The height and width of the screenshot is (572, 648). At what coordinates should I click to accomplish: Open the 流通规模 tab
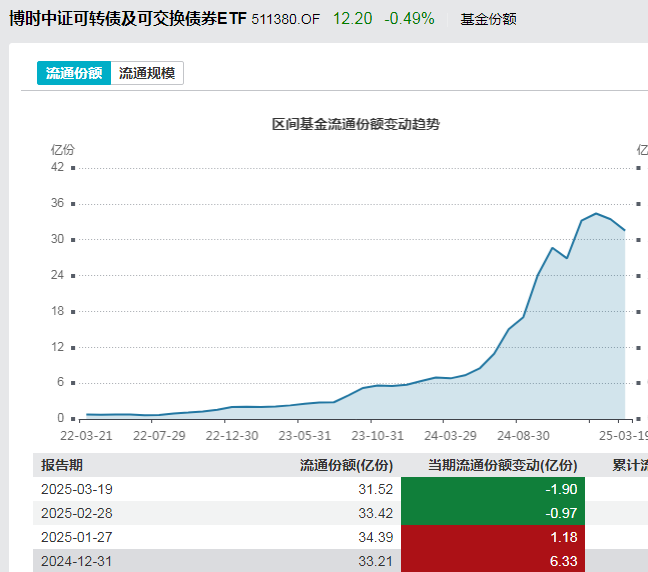coord(147,73)
